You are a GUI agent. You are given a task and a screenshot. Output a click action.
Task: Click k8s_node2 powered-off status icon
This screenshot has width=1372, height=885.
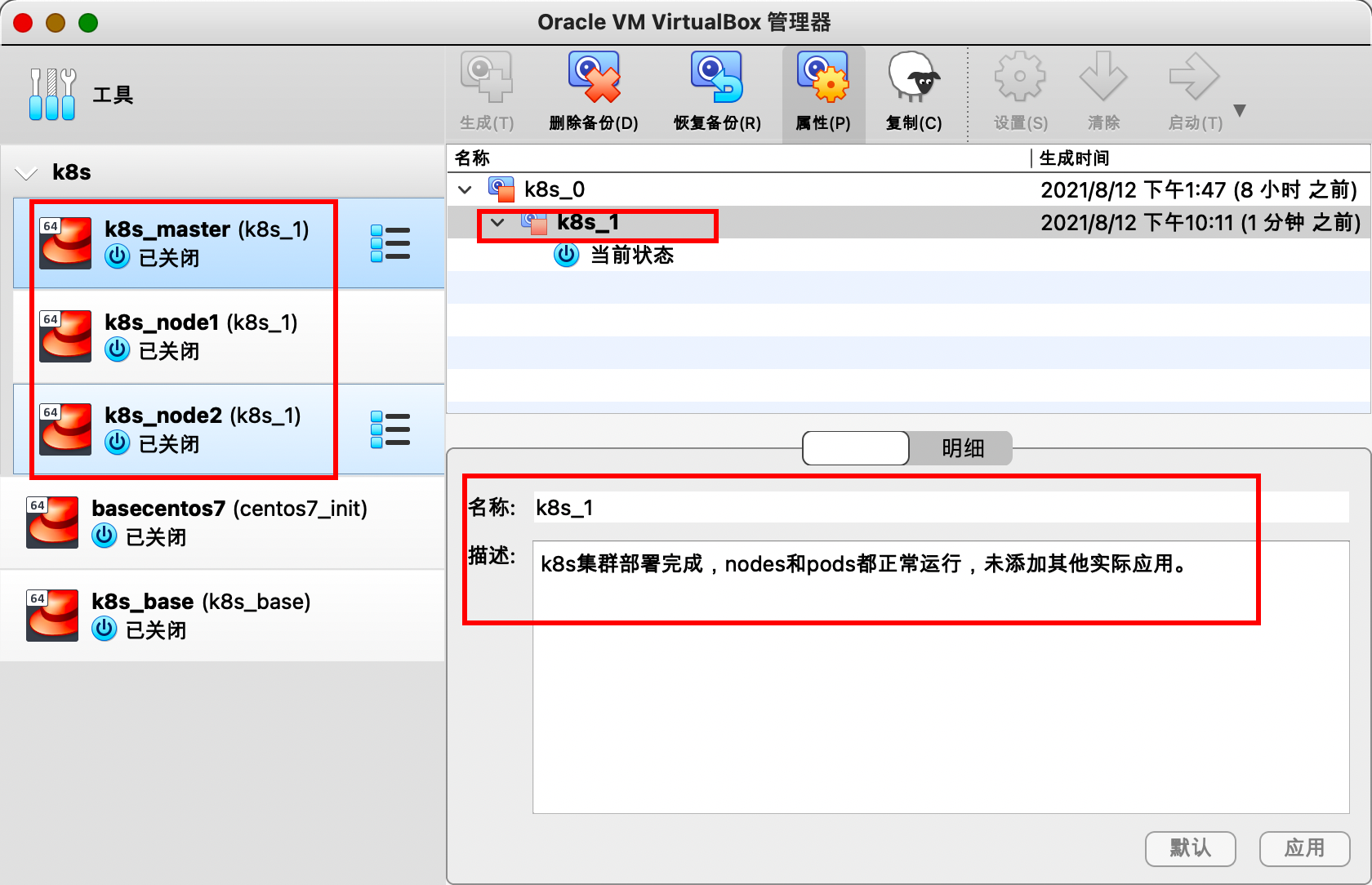click(118, 442)
